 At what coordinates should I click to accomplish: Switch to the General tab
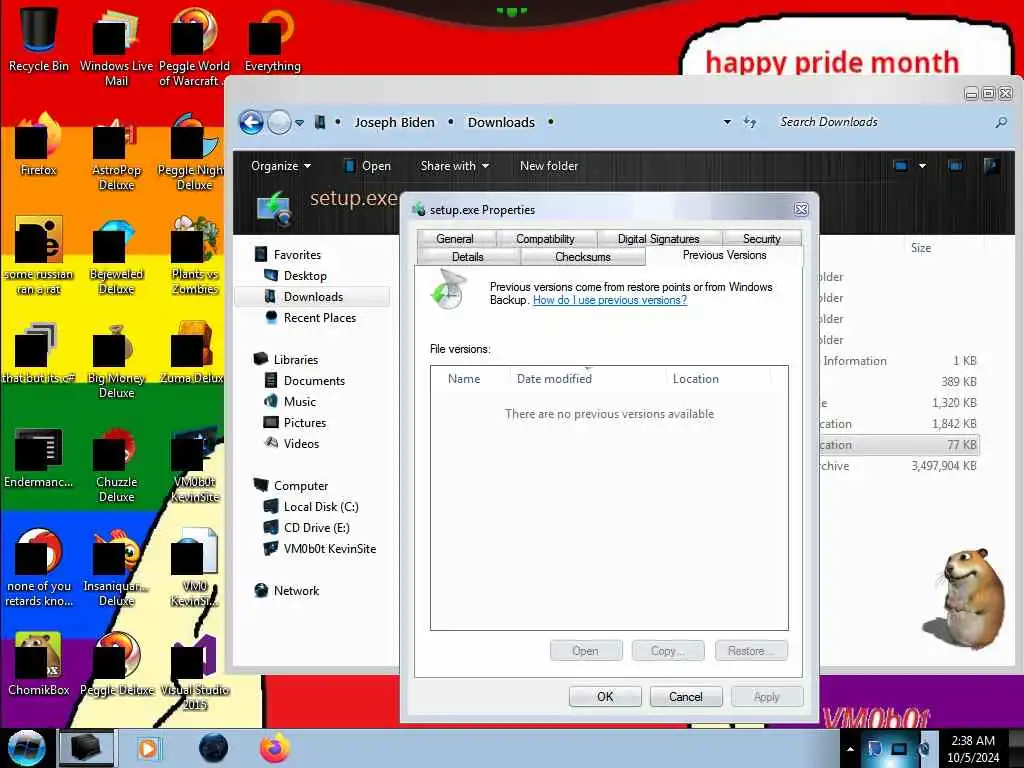pyautogui.click(x=455, y=239)
